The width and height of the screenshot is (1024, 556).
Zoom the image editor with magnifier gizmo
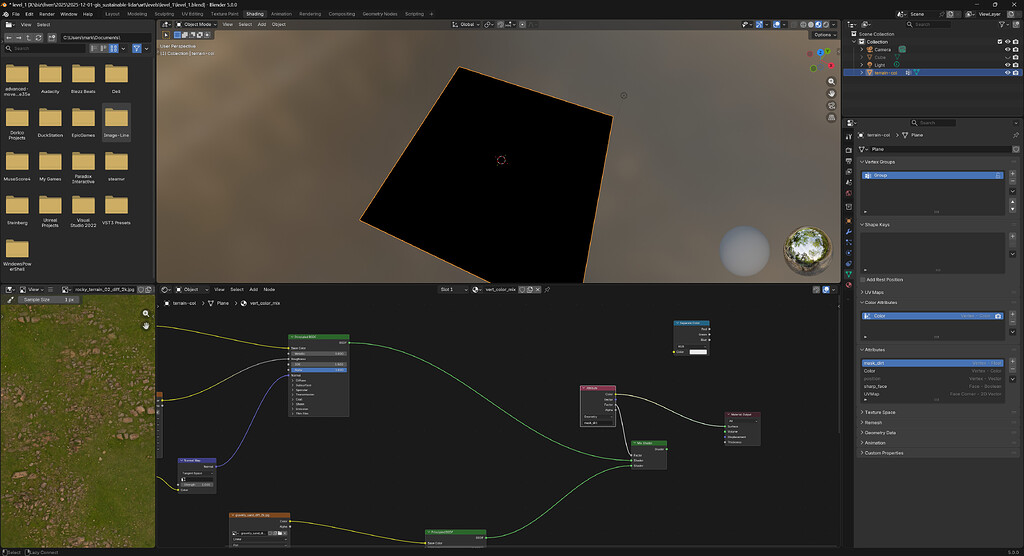(146, 314)
